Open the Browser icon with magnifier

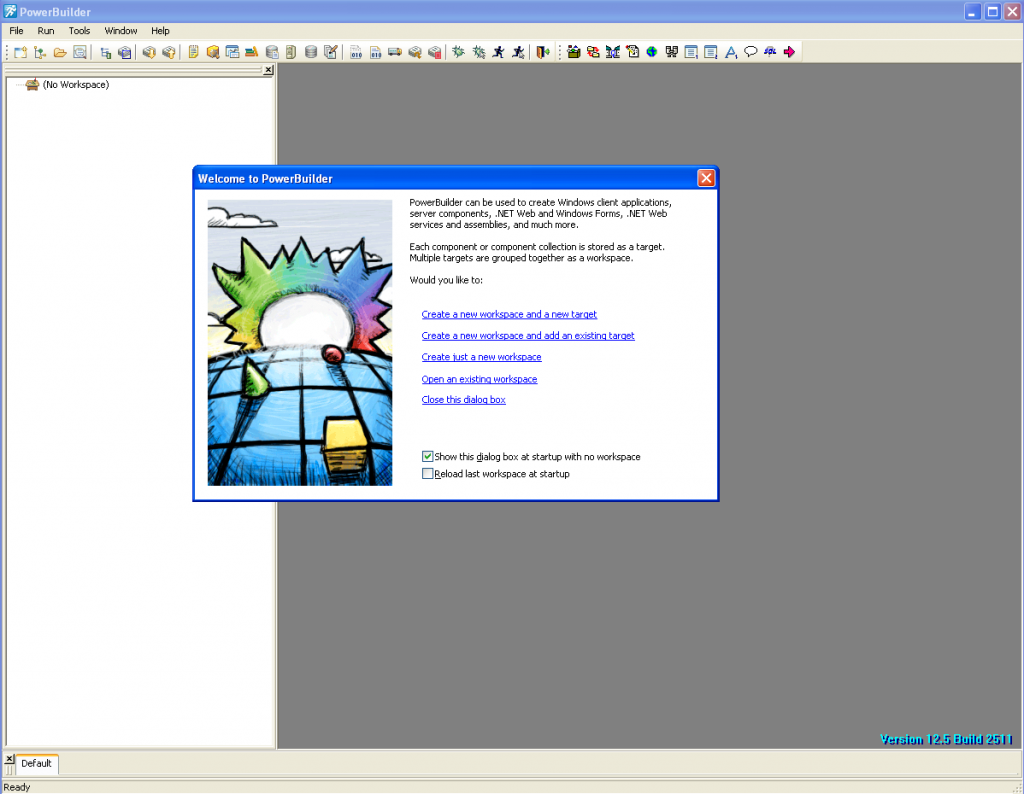[213, 52]
